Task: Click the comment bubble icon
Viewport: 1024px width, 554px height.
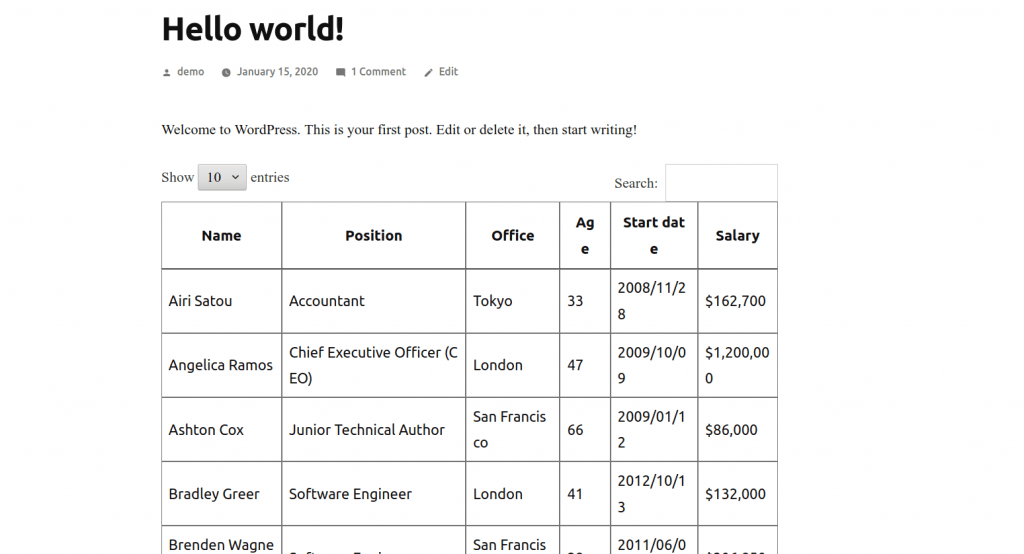Action: click(340, 73)
